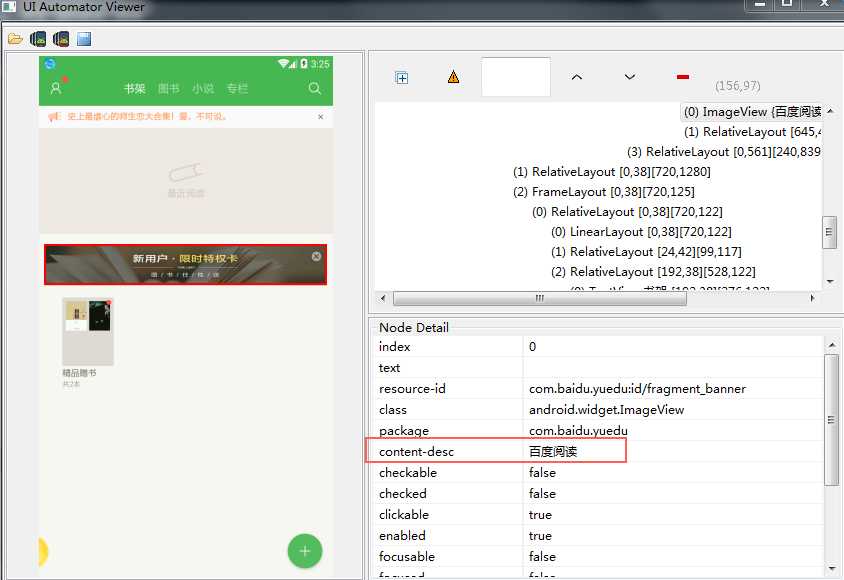Tap the user profile icon in phone preview
The width and height of the screenshot is (844, 580).
(x=56, y=88)
